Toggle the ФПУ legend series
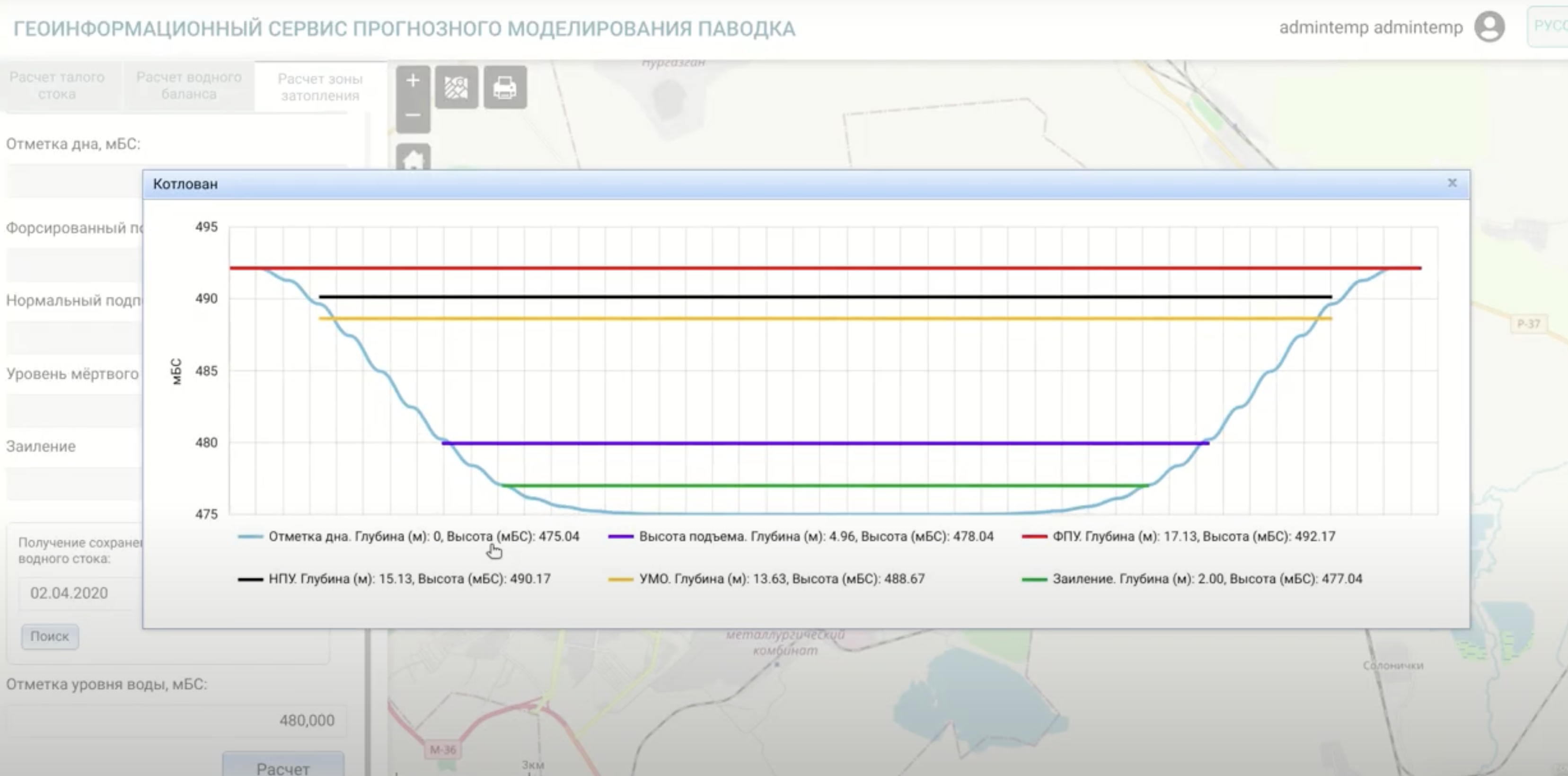This screenshot has width=1568, height=776. [1193, 536]
